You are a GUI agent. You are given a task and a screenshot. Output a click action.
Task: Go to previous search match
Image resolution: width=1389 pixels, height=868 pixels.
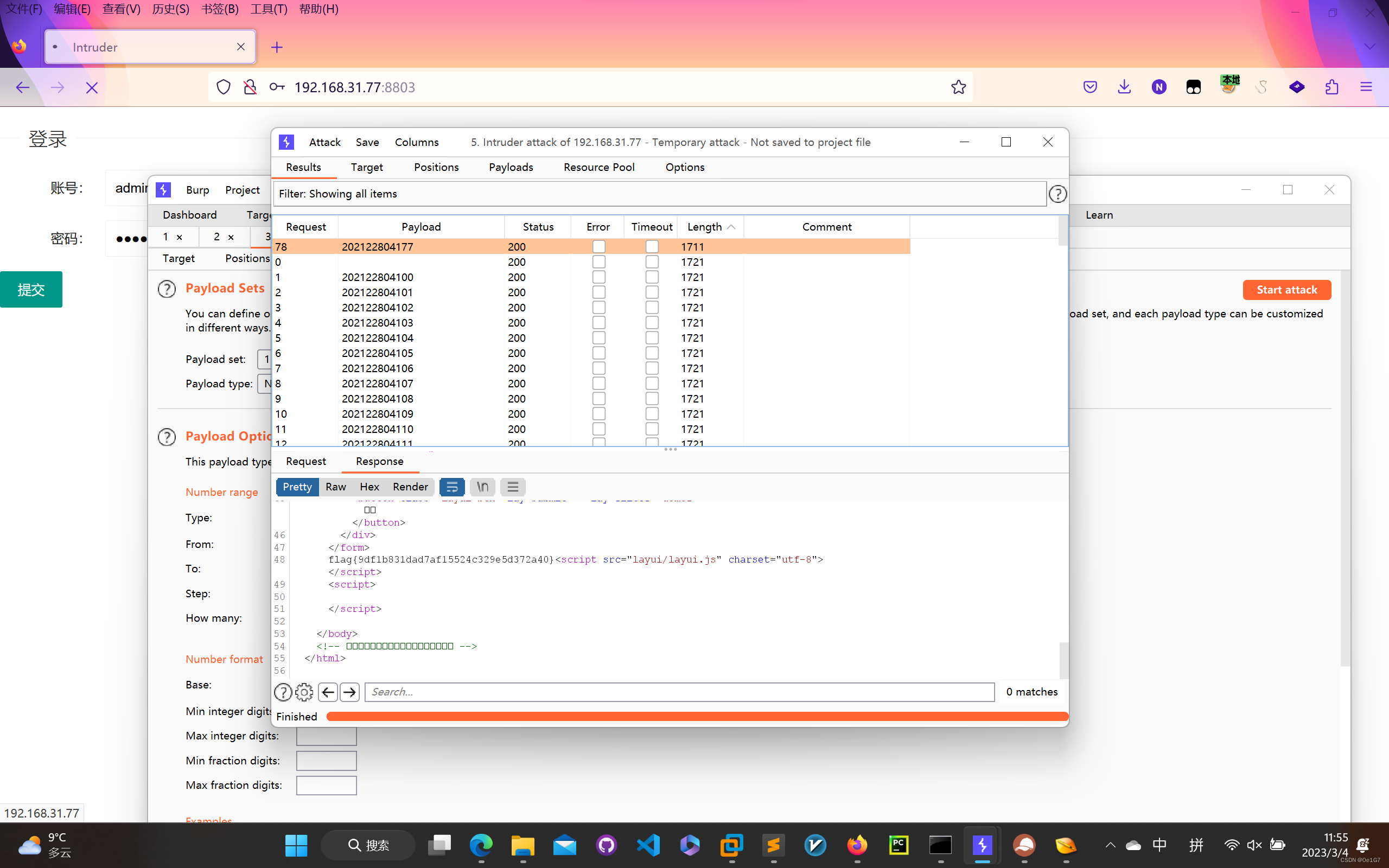tap(328, 692)
